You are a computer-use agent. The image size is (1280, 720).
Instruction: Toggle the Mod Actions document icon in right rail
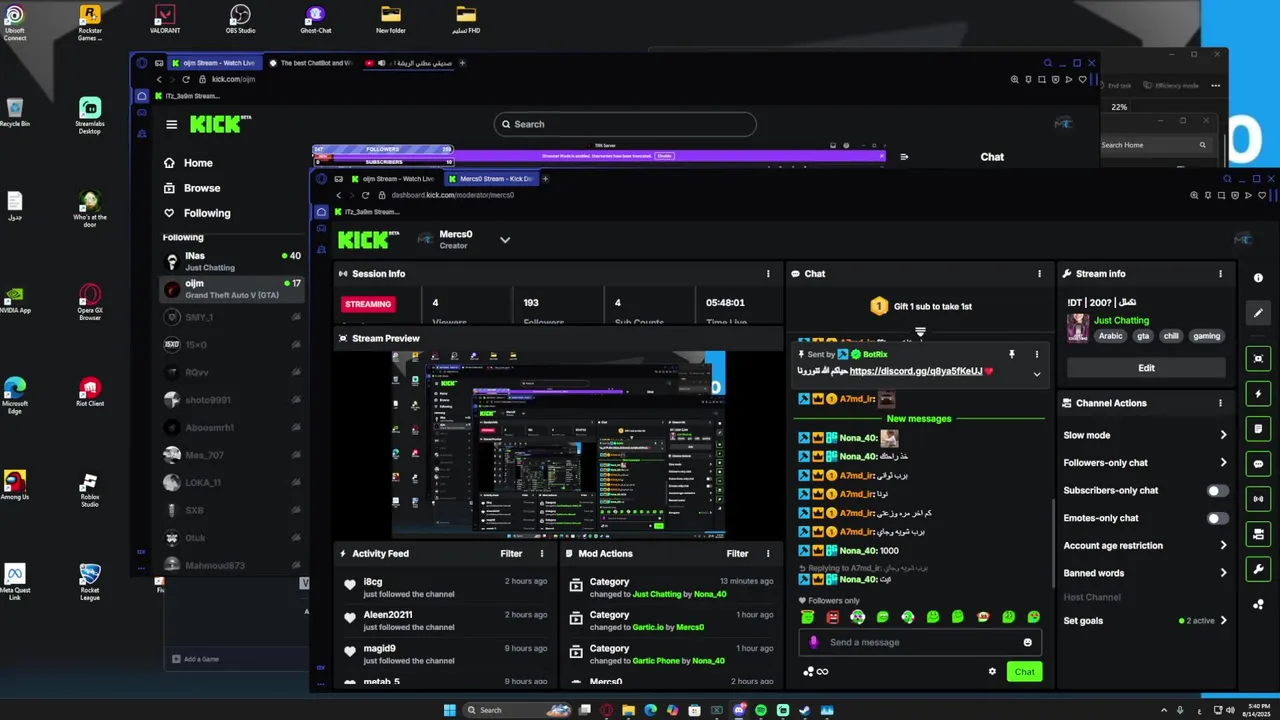(x=1258, y=429)
